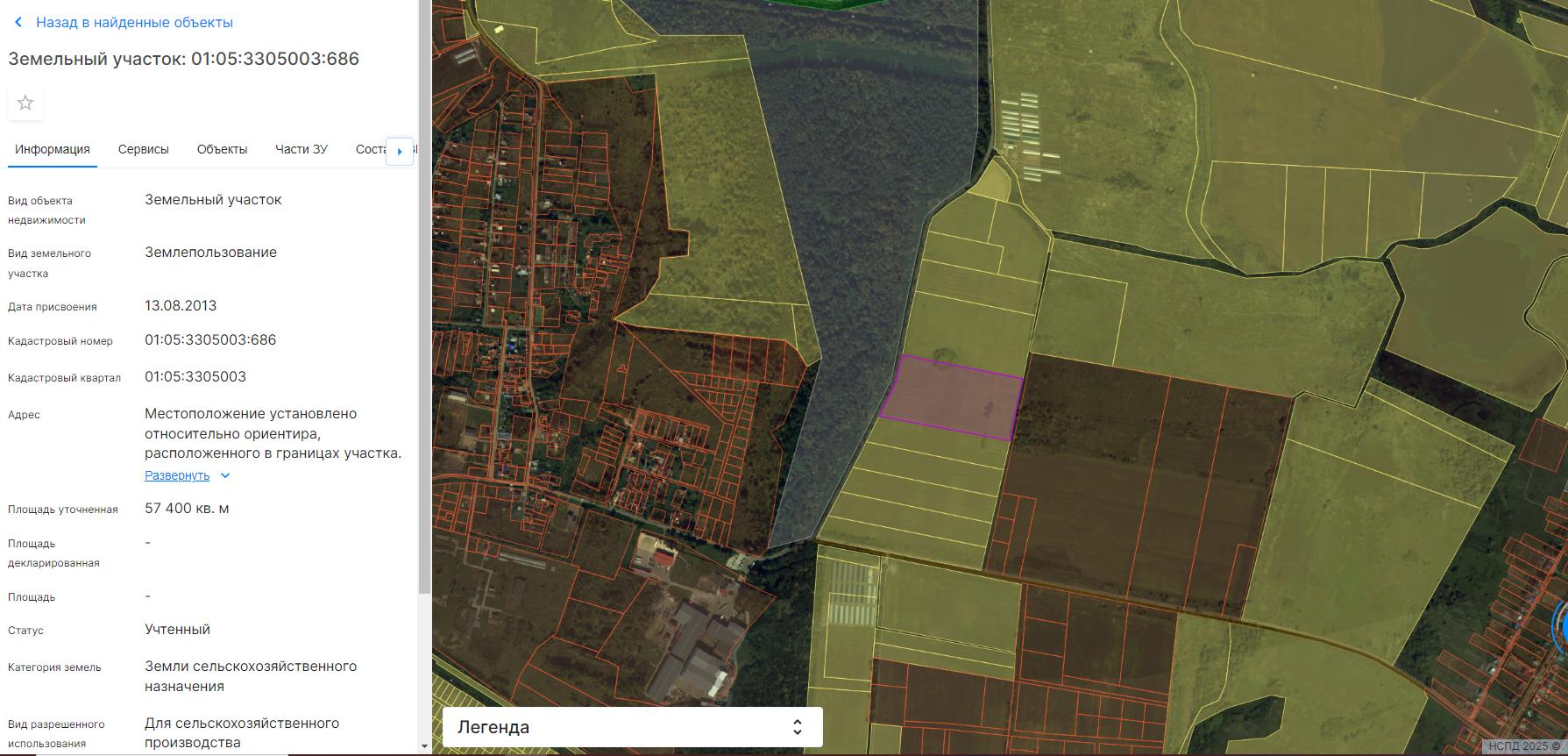The image size is (1568, 756).
Task: Click the red-roofed building on map
Action: pyautogui.click(x=664, y=556)
